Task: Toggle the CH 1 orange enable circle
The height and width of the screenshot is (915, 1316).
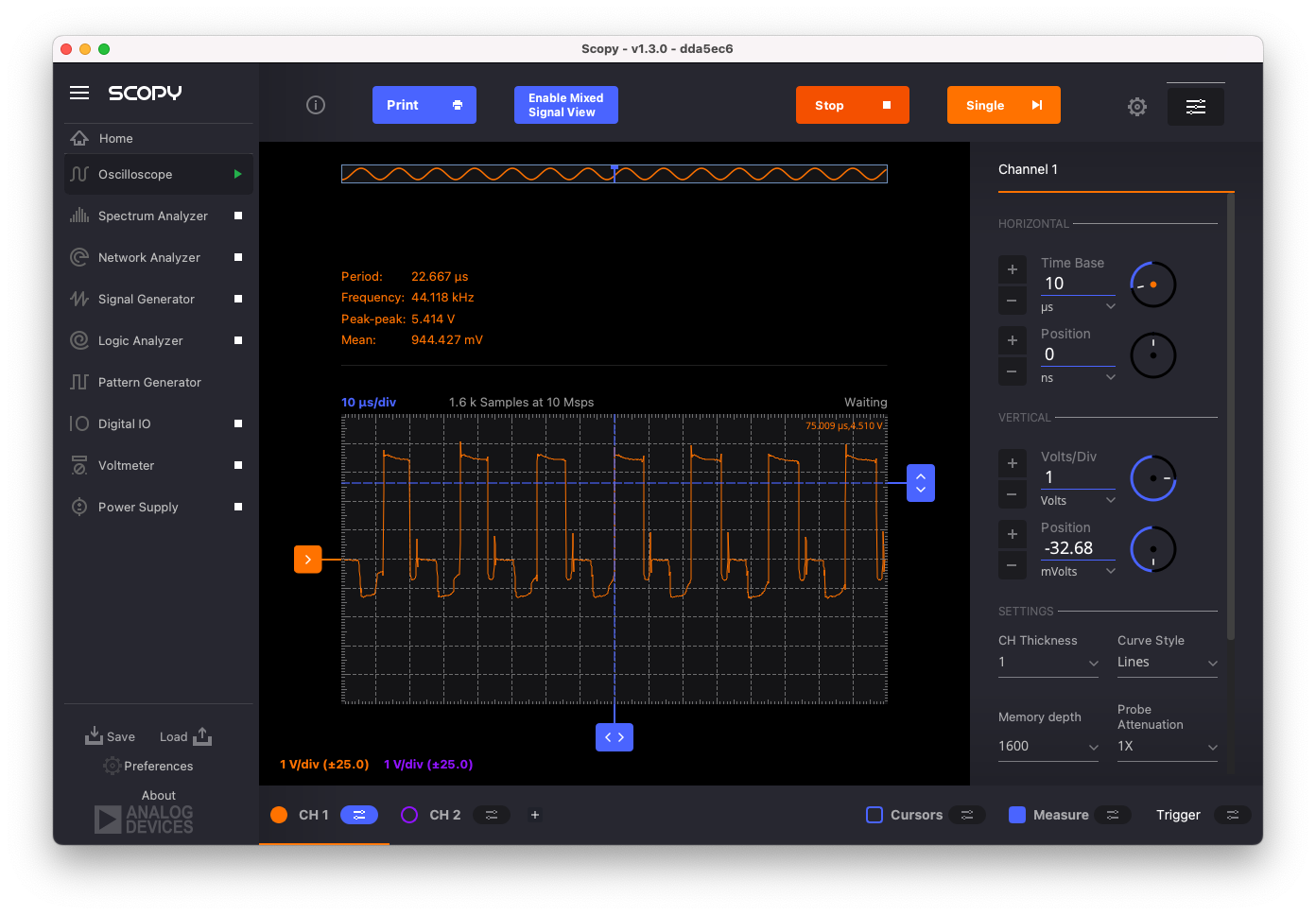Action: click(x=279, y=815)
